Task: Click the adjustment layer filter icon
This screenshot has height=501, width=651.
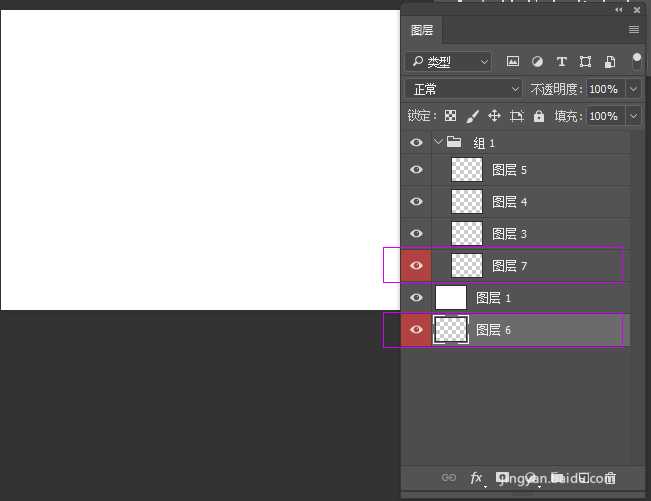Action: click(x=537, y=62)
